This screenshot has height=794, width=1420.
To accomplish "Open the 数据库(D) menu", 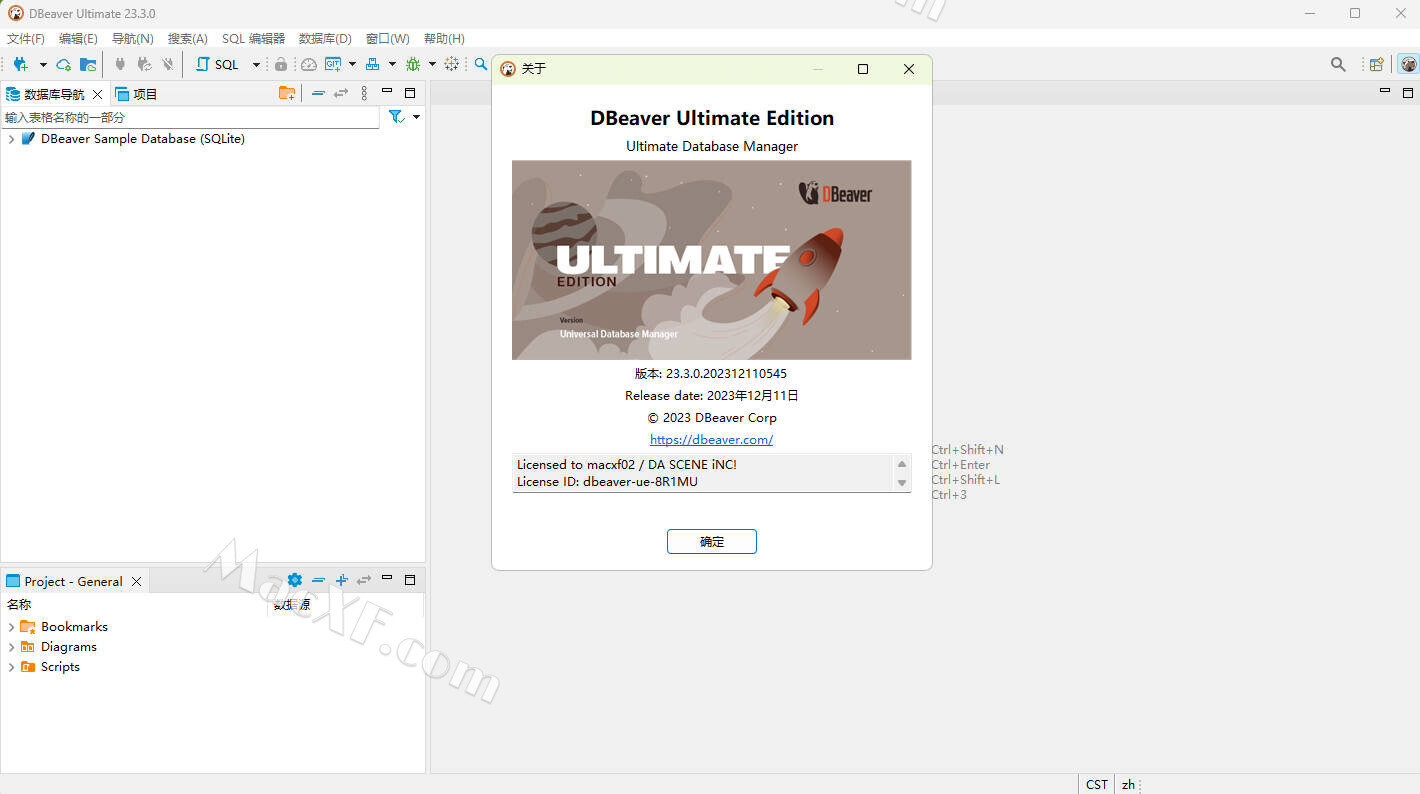I will (325, 38).
